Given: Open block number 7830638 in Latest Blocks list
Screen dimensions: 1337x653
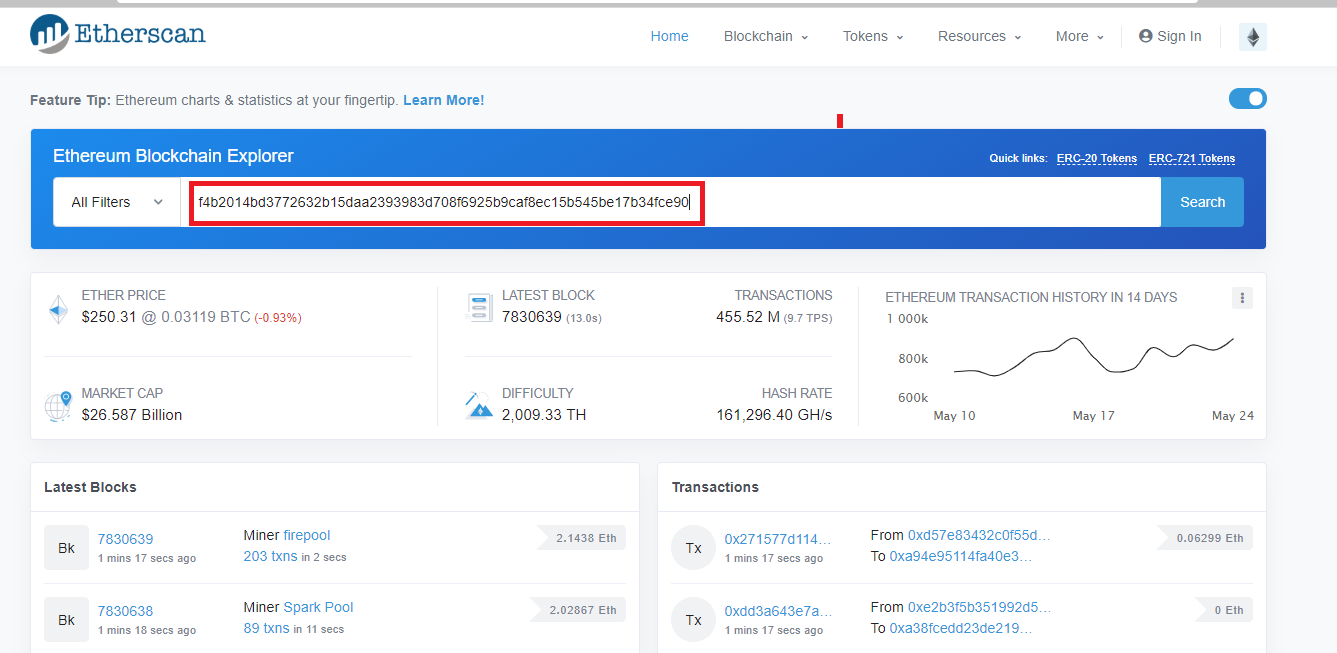Looking at the screenshot, I should pos(125,611).
